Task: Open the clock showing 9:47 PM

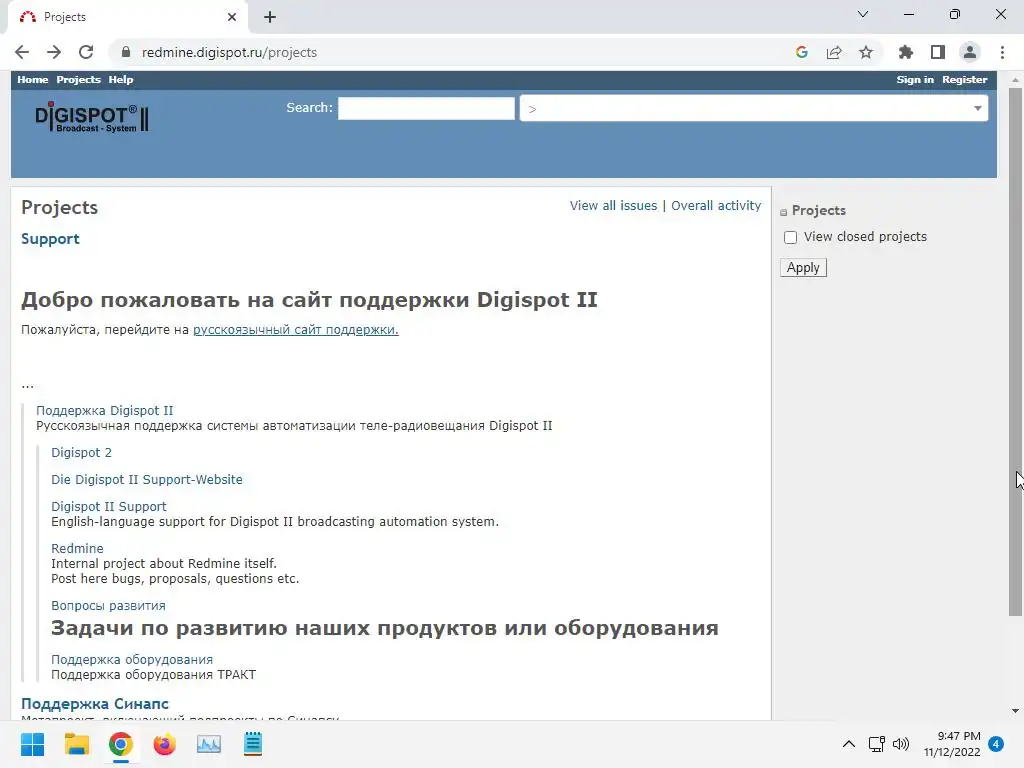Action: click(952, 744)
